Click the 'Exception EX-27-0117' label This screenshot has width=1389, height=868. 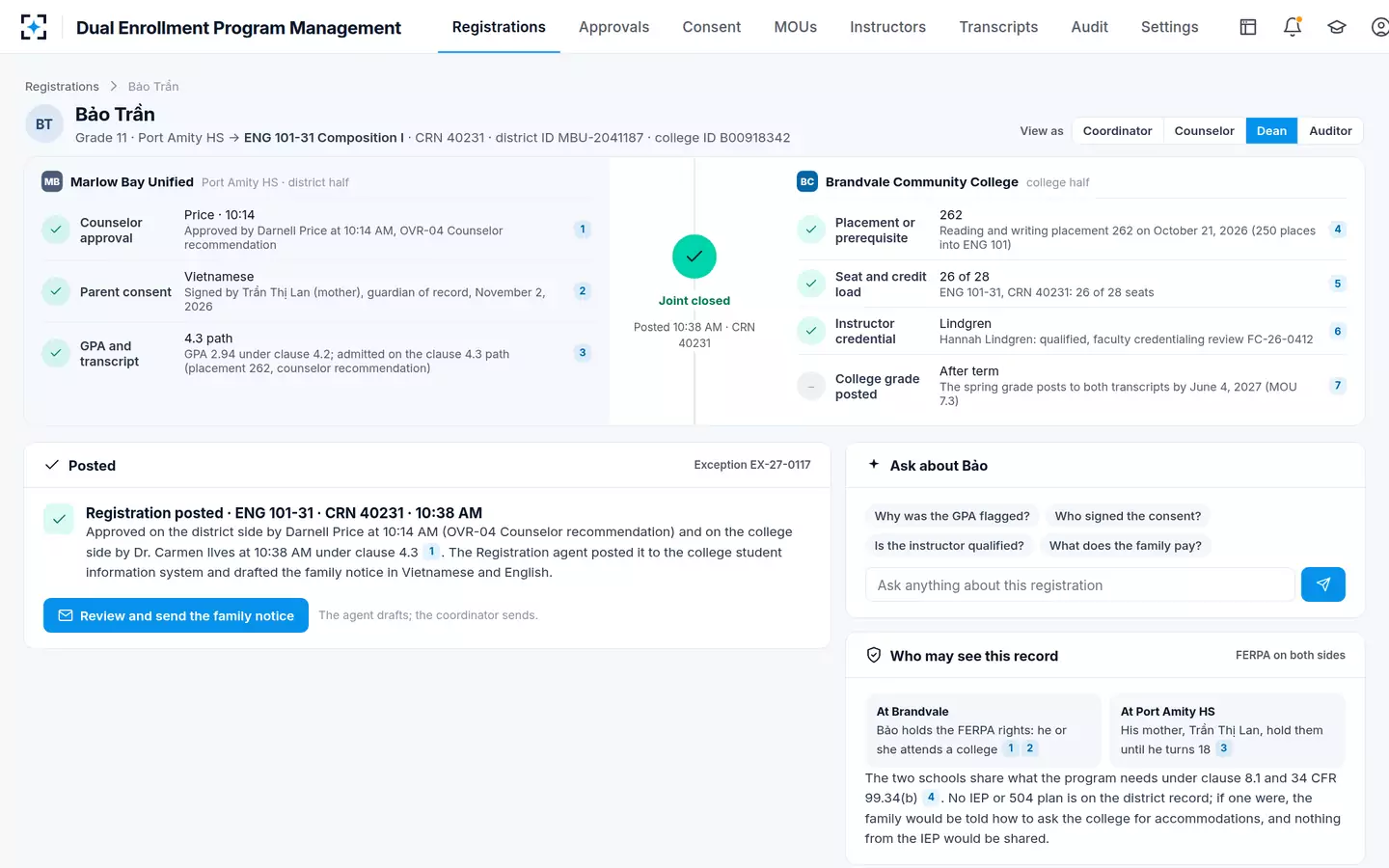752,465
